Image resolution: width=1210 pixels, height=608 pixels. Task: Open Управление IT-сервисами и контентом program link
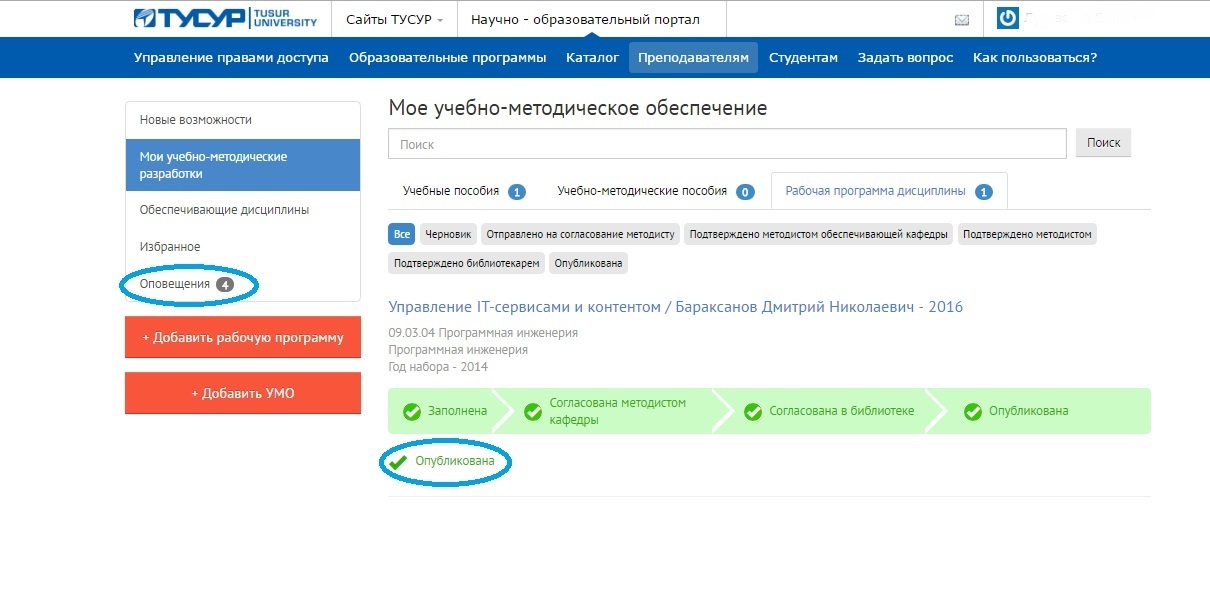tap(675, 307)
